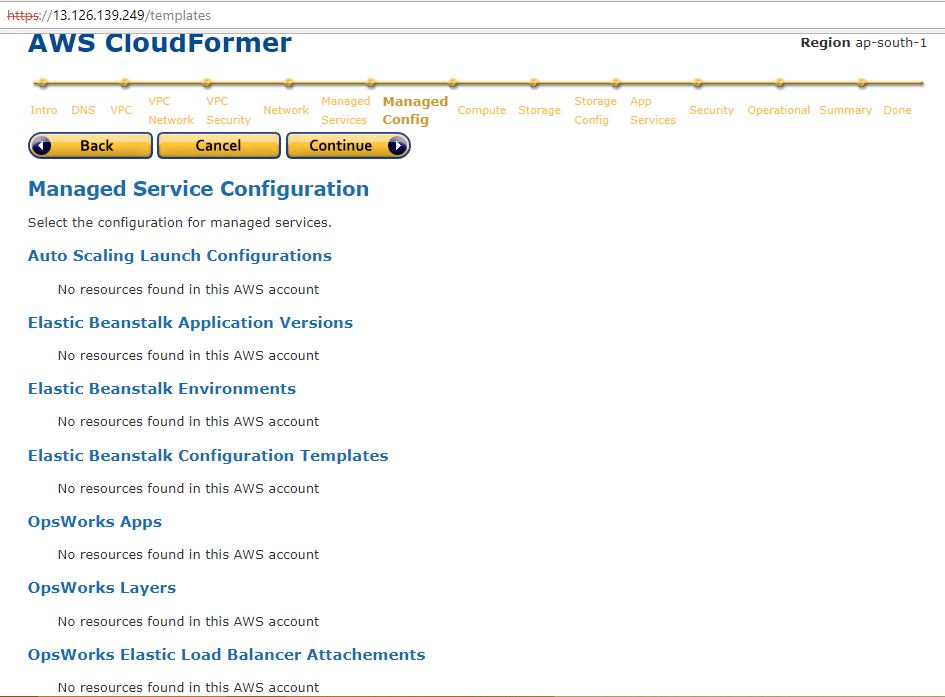Viewport: 945px width, 697px height.
Task: Go to the App Services step
Action: [x=652, y=110]
